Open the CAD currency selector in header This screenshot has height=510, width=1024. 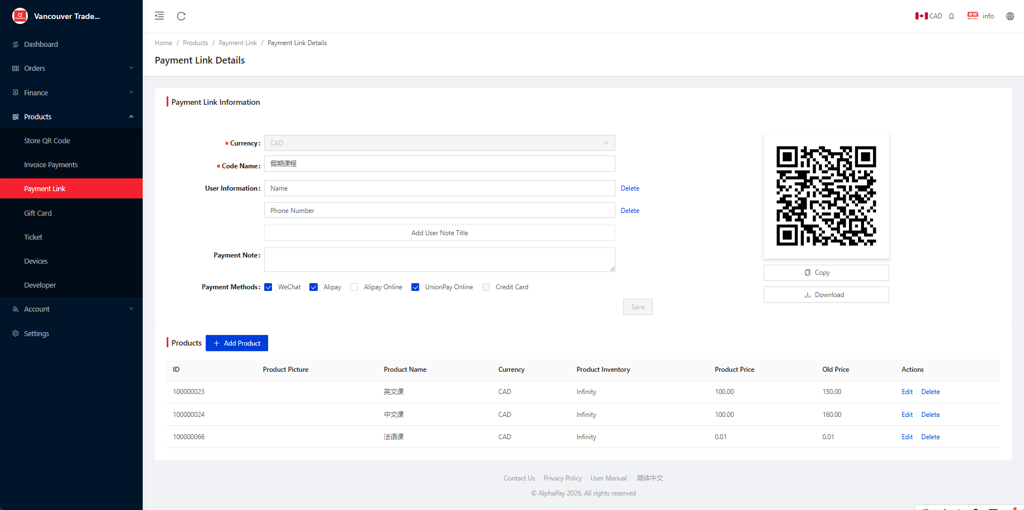click(x=928, y=16)
